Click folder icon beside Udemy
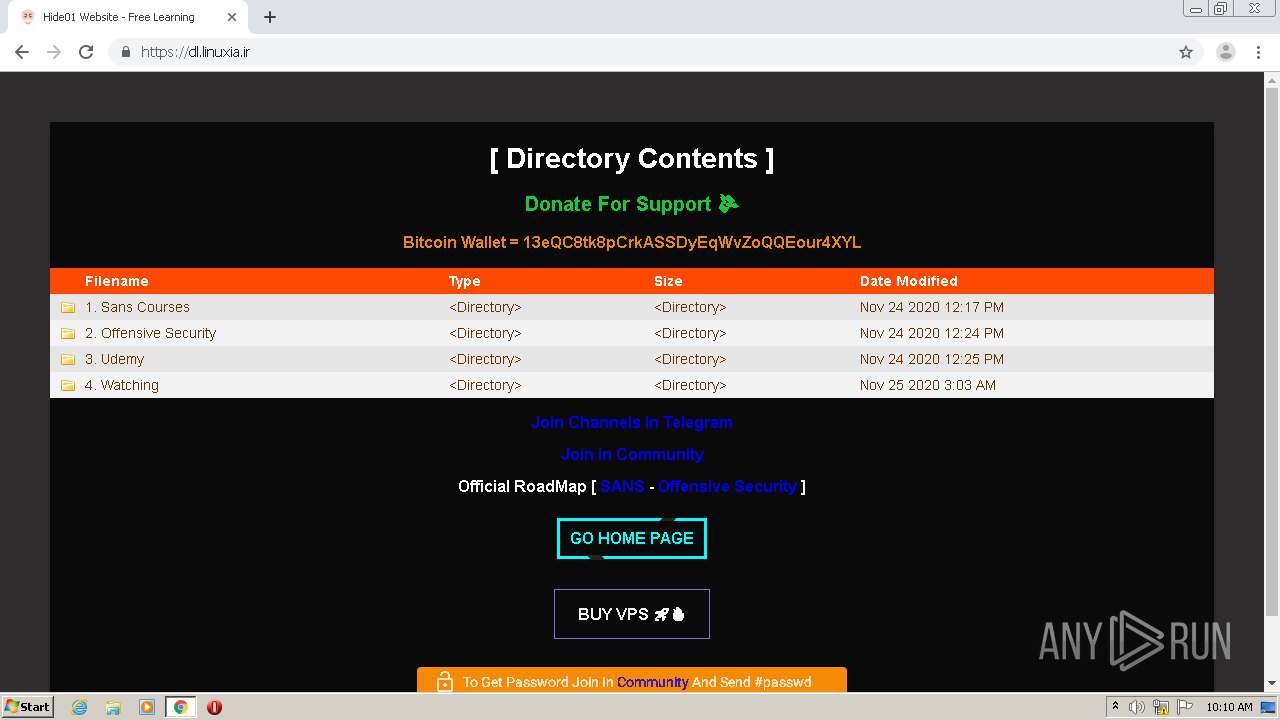Screen dimensions: 1280x720 coord(68,359)
